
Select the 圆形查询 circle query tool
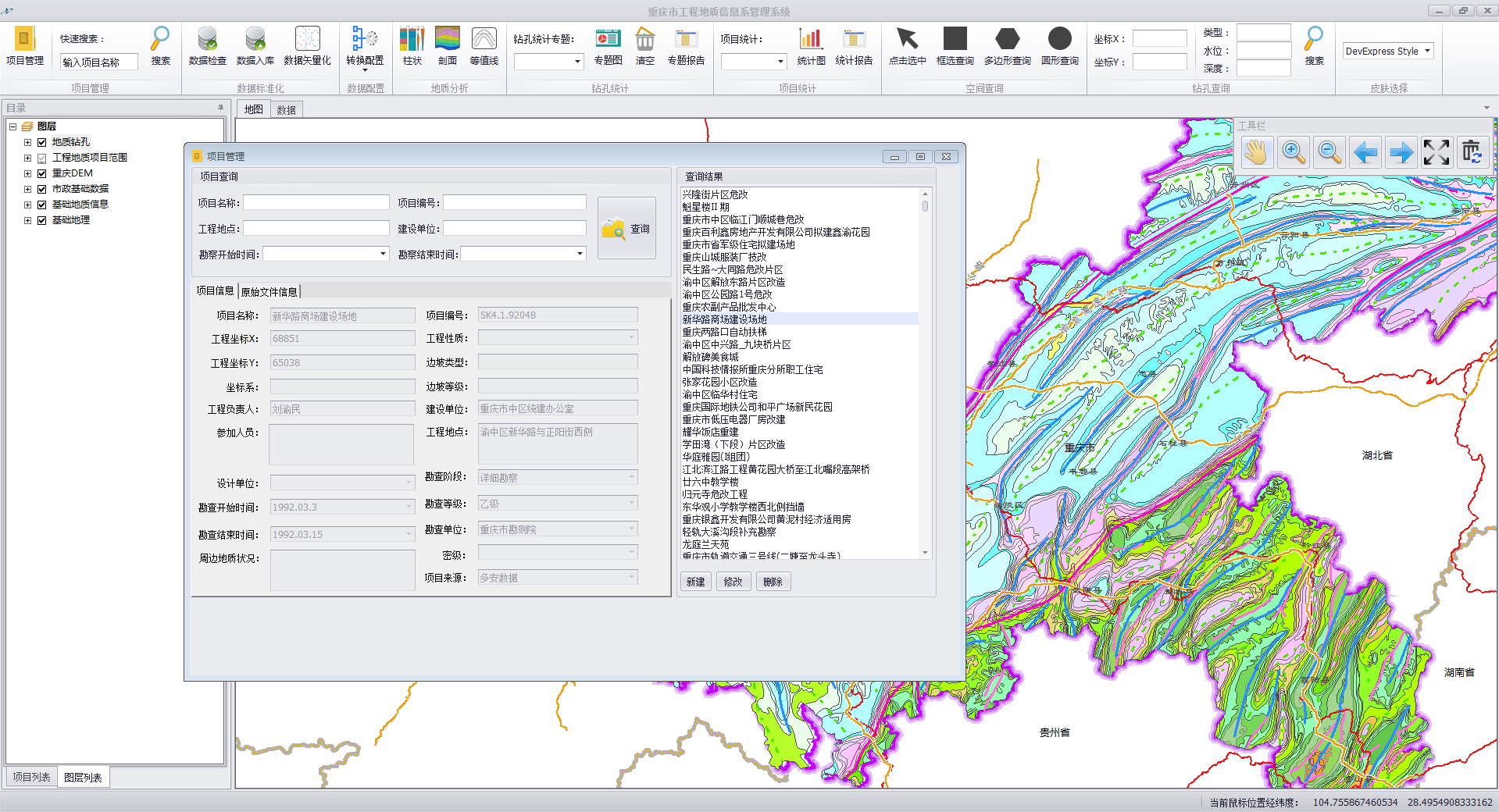coord(1059,40)
